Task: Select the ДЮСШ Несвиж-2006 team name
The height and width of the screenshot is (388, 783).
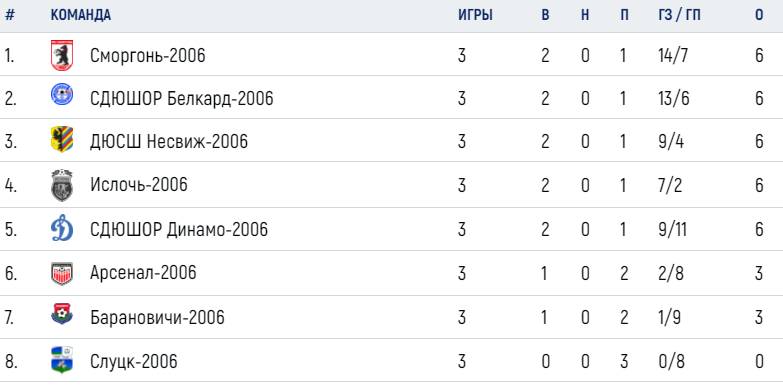Action: point(169,141)
